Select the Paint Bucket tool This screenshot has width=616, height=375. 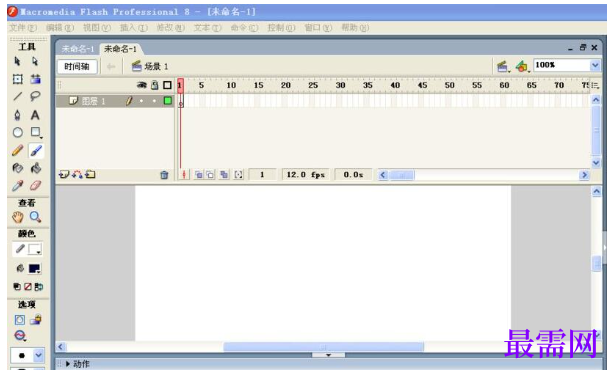[x=36, y=168]
